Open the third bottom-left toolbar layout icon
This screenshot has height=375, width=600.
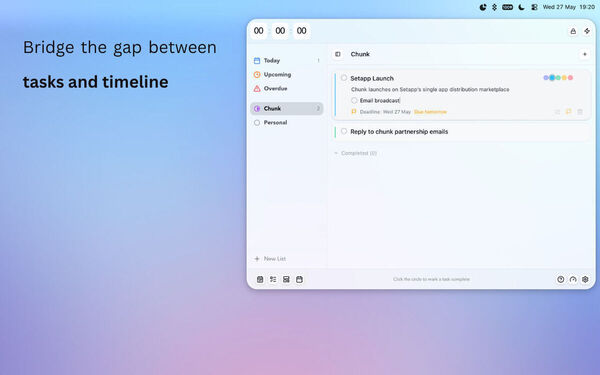tap(286, 279)
